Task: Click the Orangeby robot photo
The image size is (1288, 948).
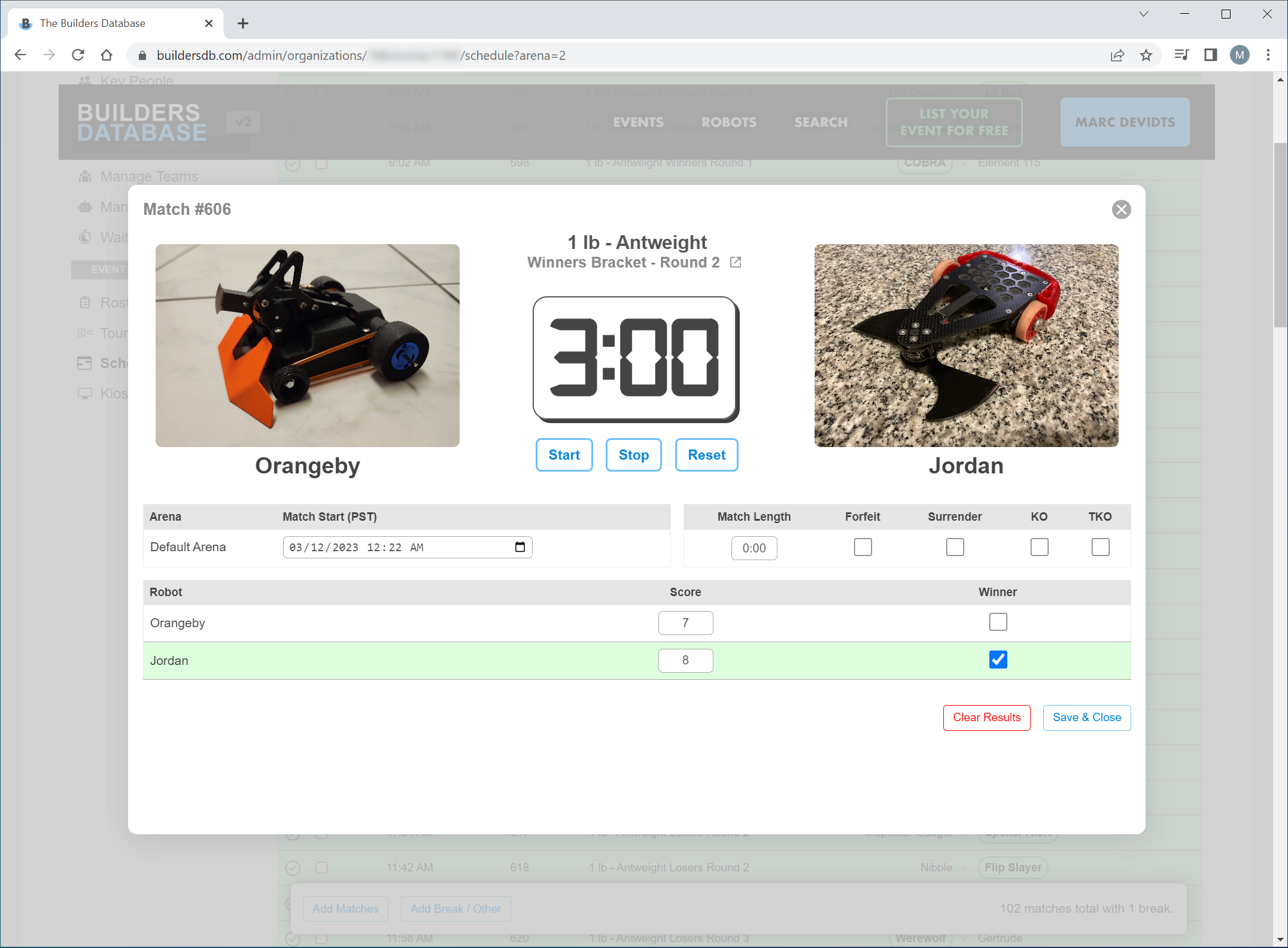Action: 308,345
